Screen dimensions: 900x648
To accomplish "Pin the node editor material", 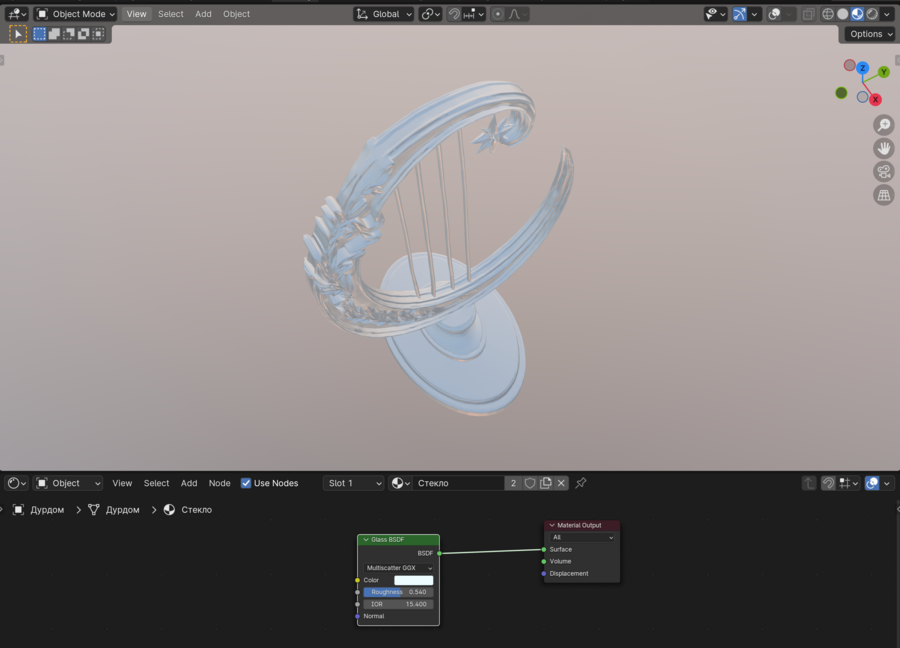I will point(581,483).
